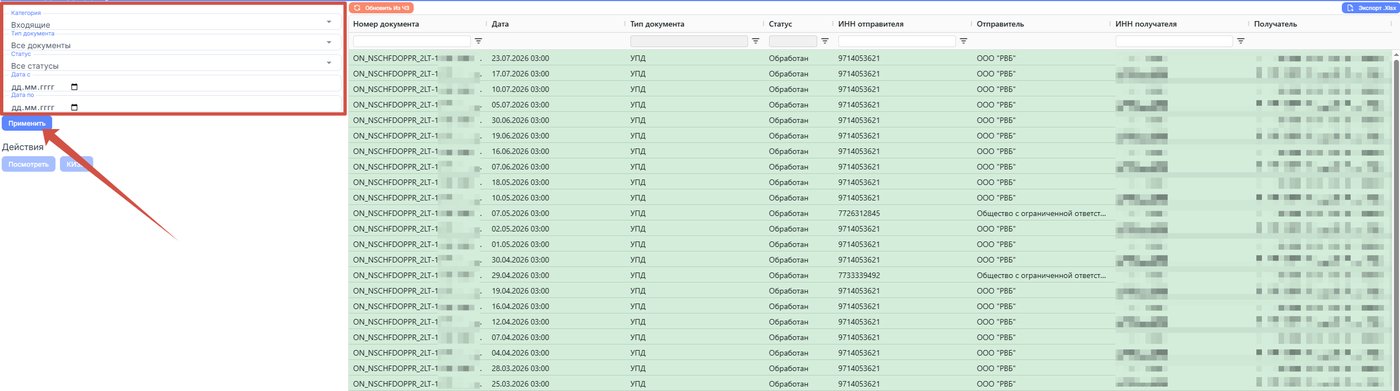
Task: Sort by the Дата column header
Action: click(501, 23)
